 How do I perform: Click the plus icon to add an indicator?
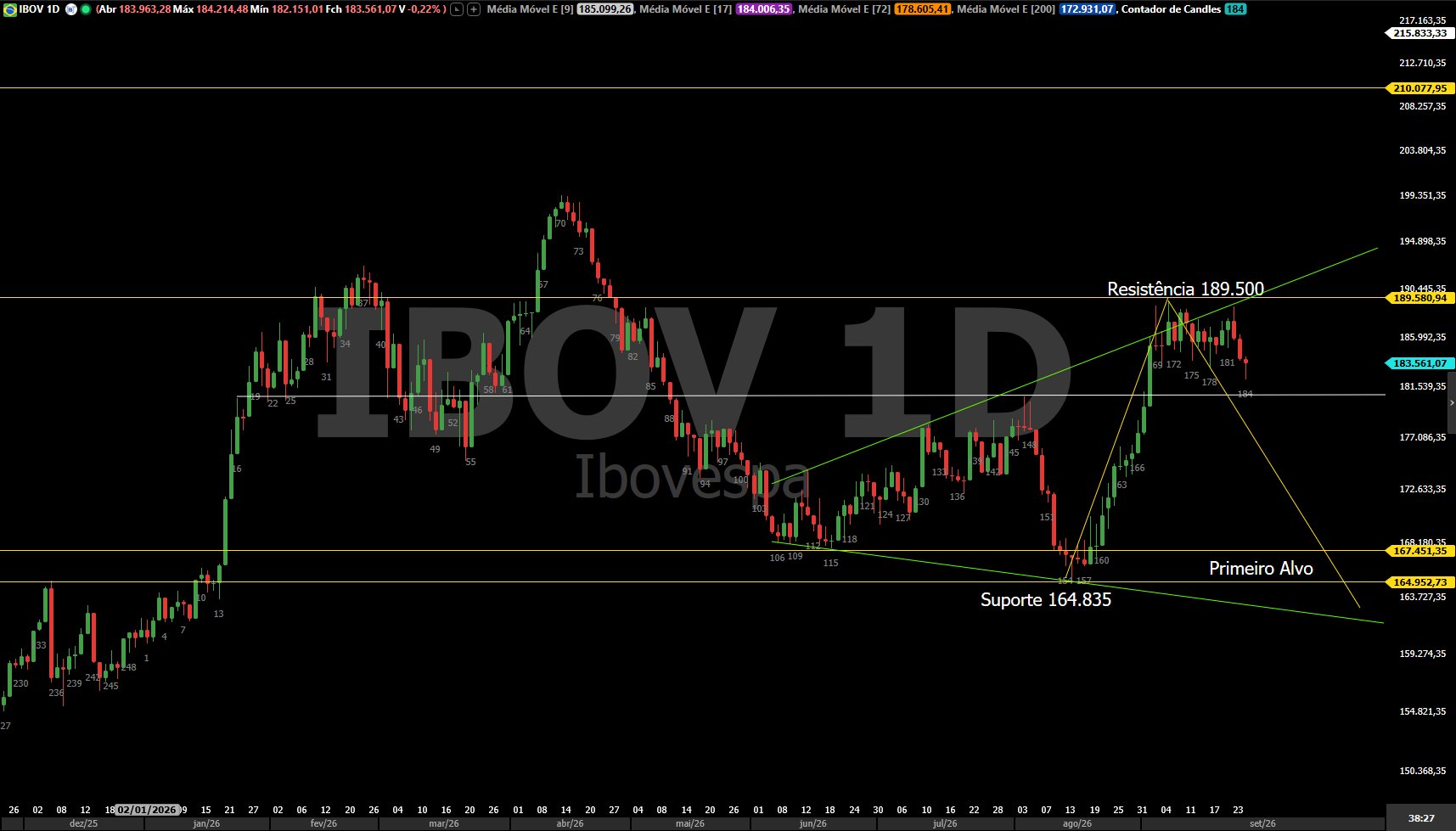point(474,9)
